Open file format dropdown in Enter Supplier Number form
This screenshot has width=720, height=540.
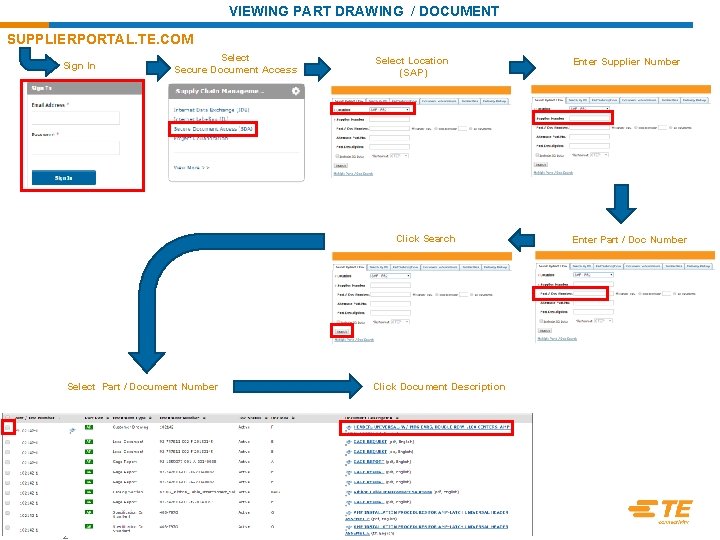click(x=599, y=155)
